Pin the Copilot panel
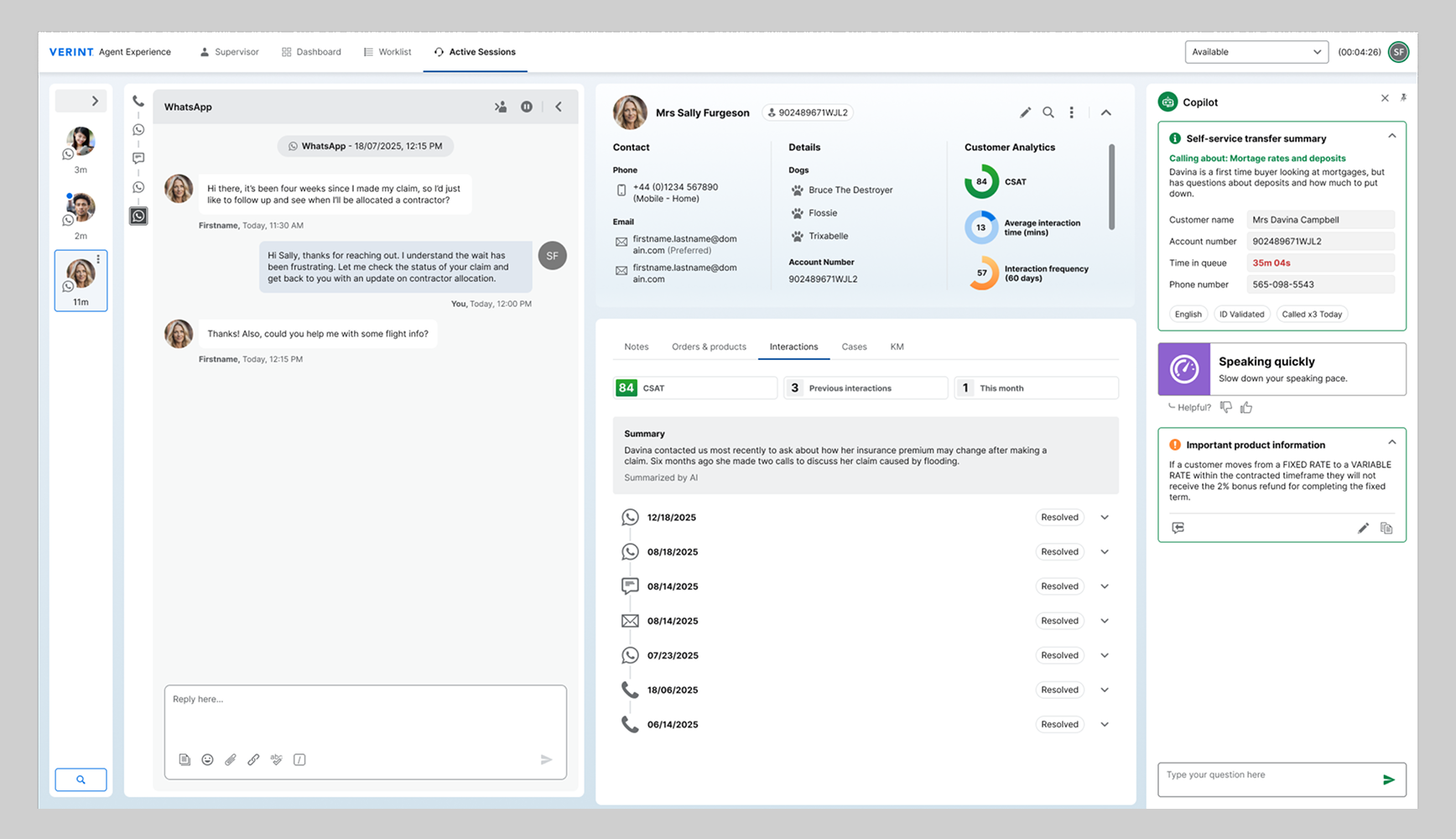The image size is (1456, 839). [x=1403, y=98]
